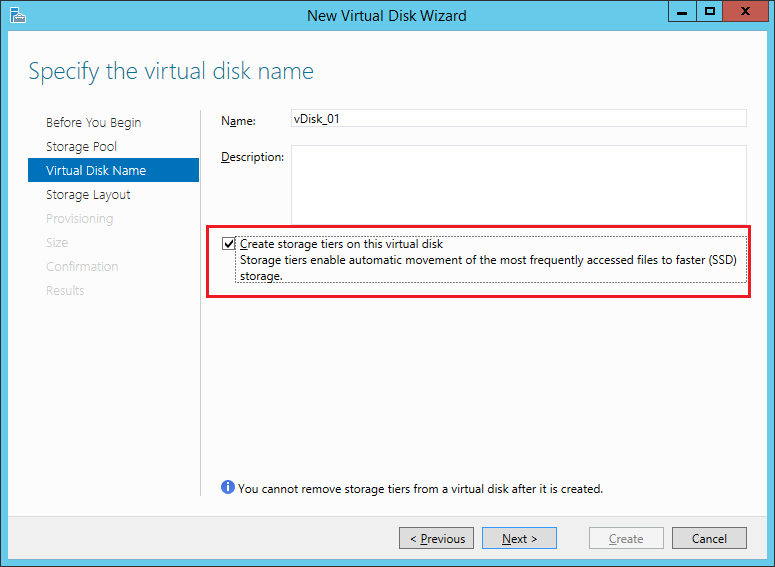This screenshot has height=567, width=775.
Task: Click the disabled Create button
Action: [626, 538]
